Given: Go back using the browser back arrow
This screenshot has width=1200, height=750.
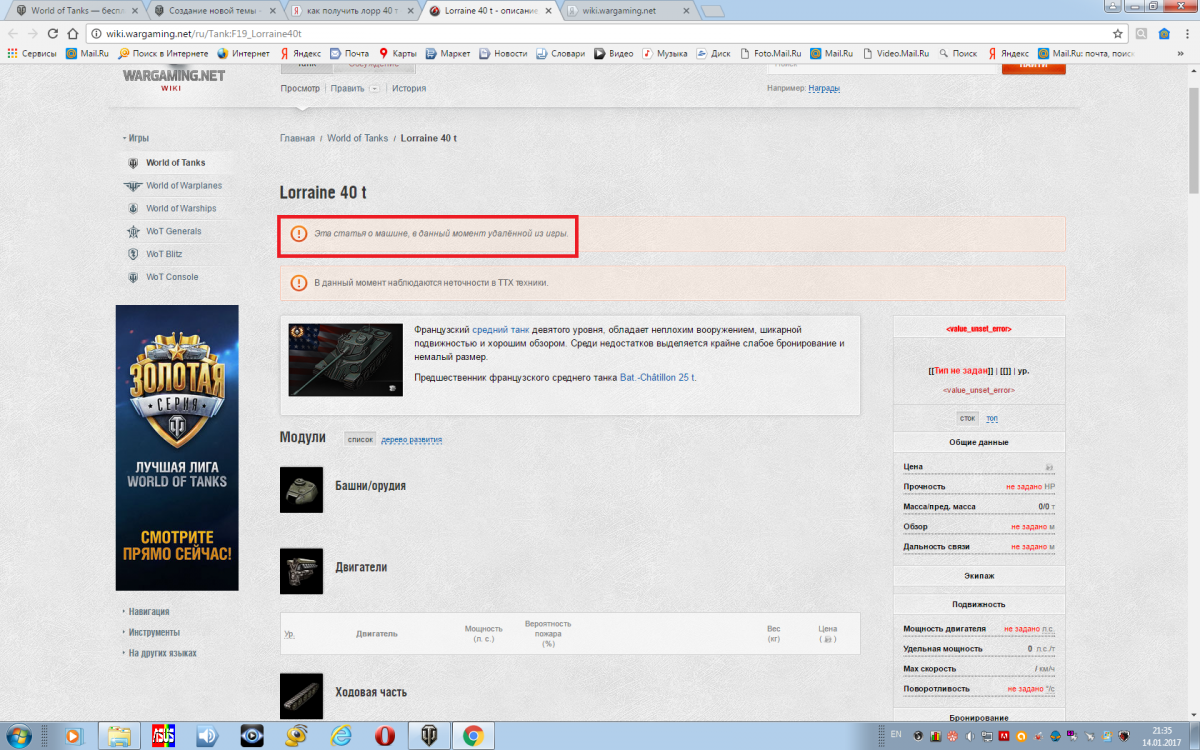Looking at the screenshot, I should click(x=15, y=33).
